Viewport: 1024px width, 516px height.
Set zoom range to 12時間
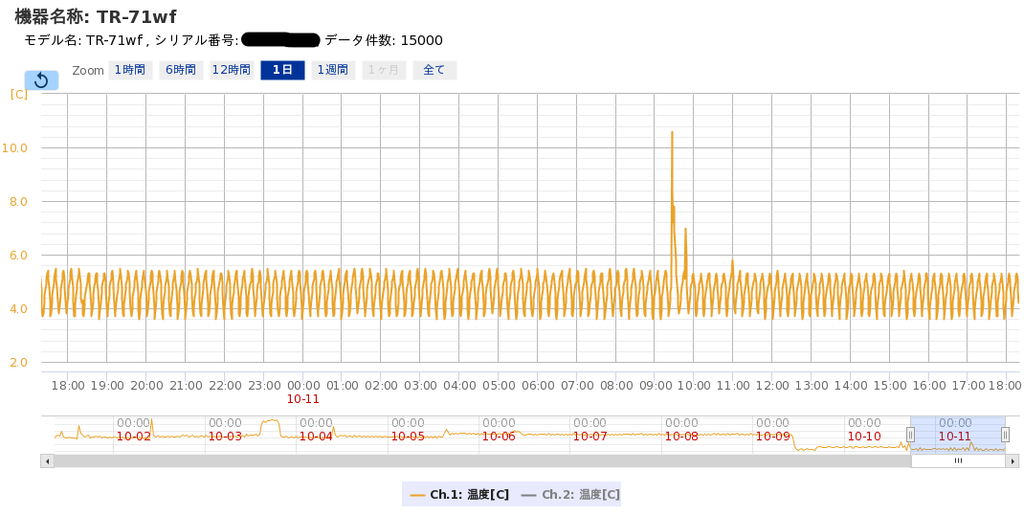click(232, 70)
